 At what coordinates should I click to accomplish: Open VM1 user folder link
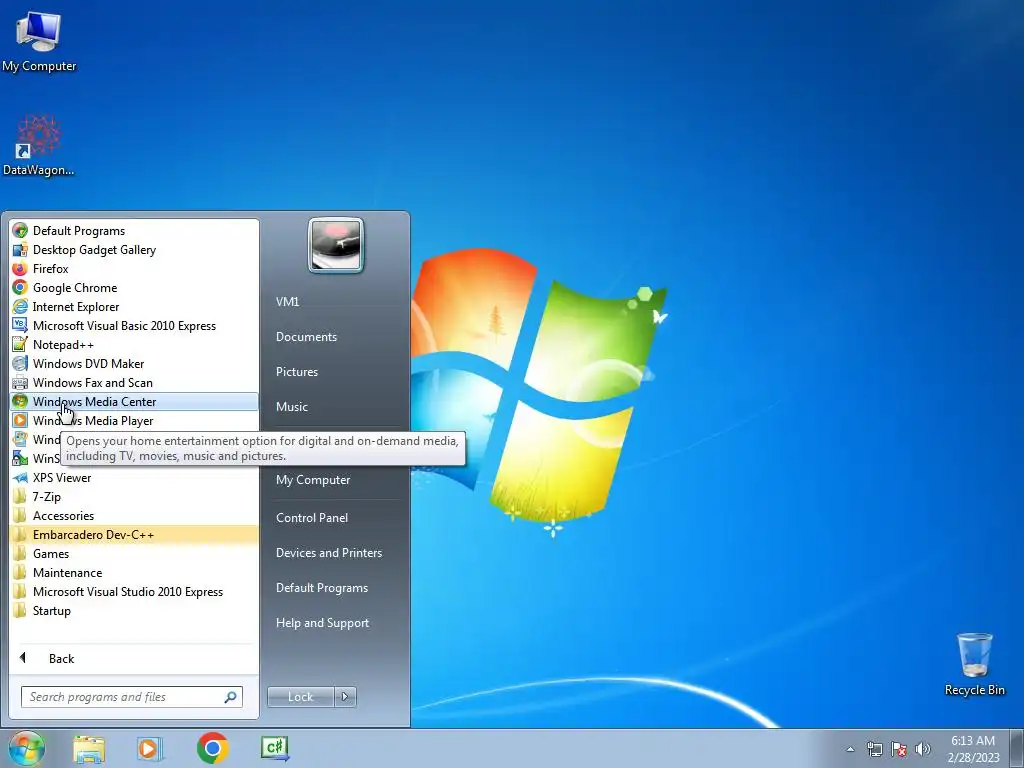pos(287,302)
